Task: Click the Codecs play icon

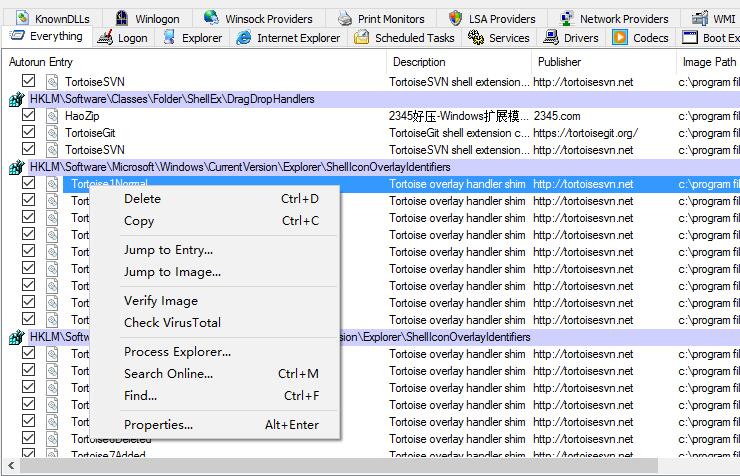Action: [x=620, y=37]
